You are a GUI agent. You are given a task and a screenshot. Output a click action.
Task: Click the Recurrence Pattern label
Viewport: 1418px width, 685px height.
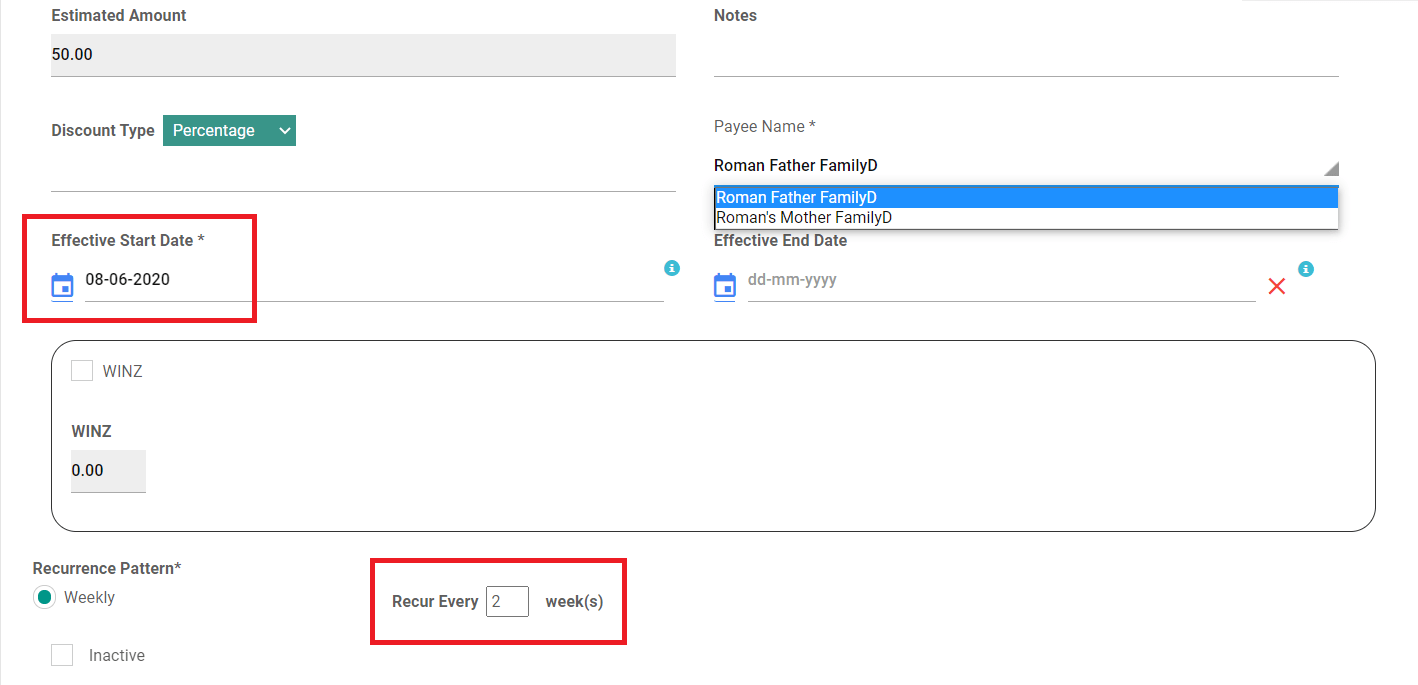106,567
